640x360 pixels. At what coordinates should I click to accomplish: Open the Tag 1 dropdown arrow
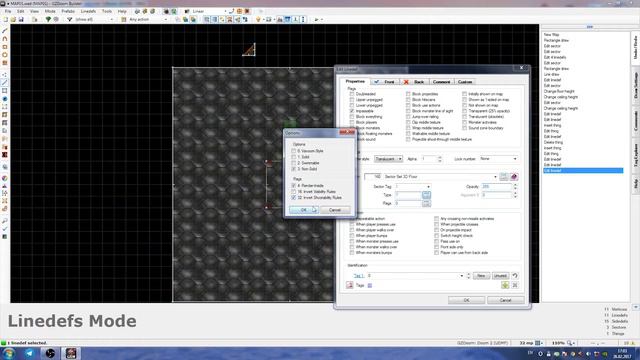(462, 276)
